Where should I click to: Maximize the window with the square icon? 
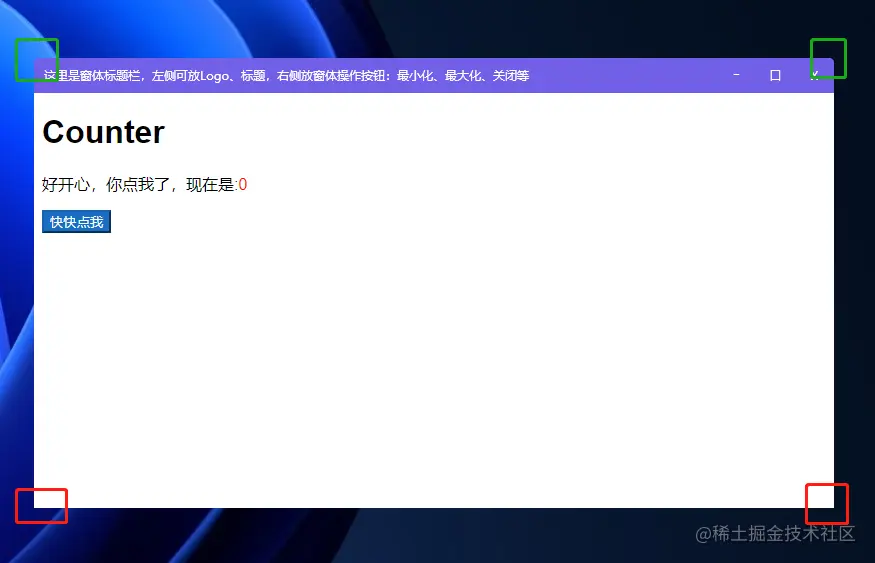point(775,75)
